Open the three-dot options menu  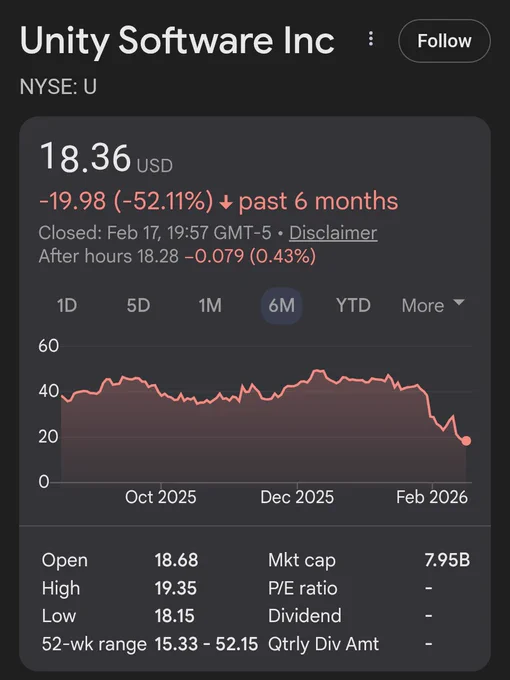(x=371, y=39)
